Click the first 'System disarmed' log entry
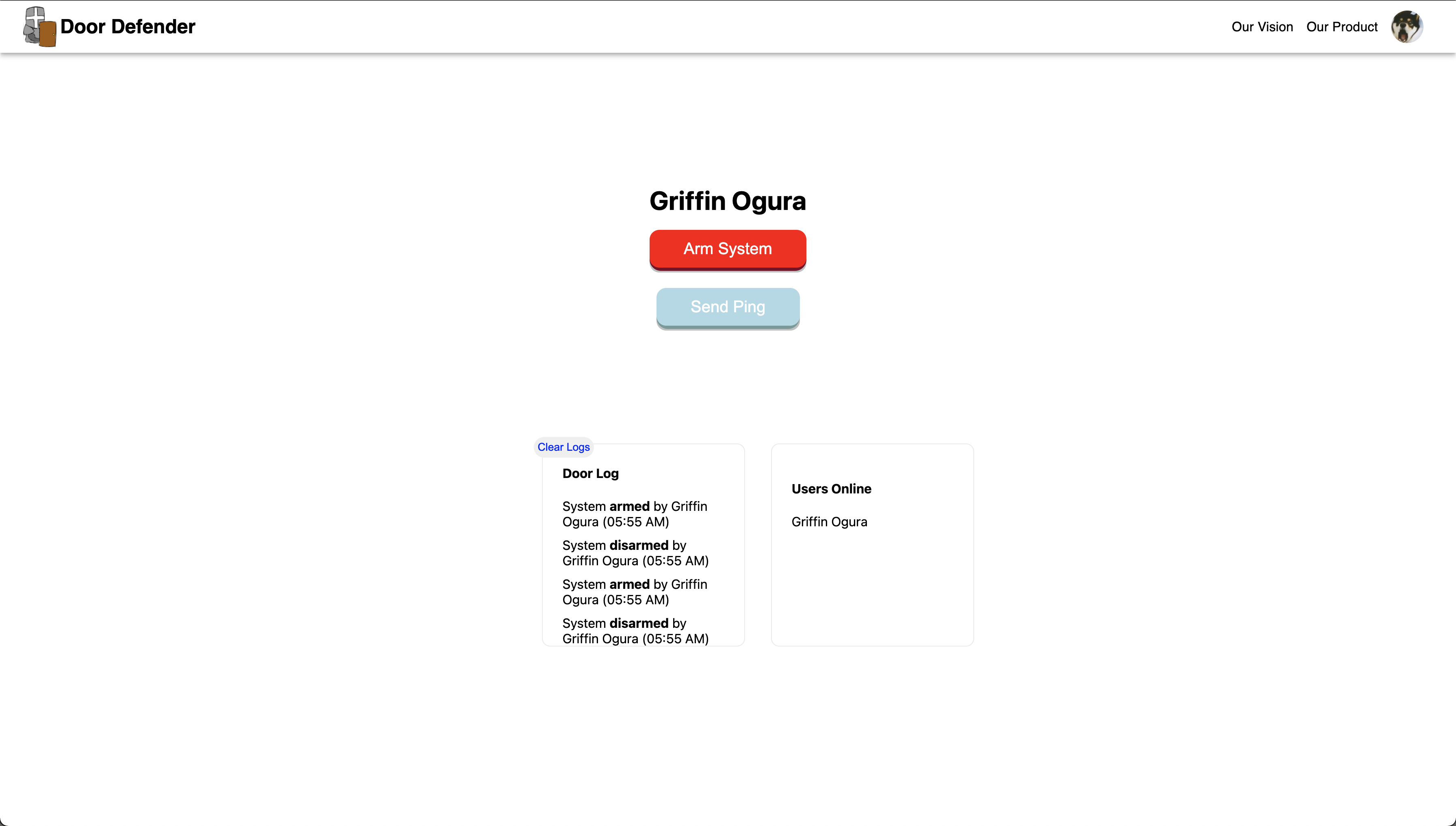Image resolution: width=1456 pixels, height=826 pixels. [635, 553]
